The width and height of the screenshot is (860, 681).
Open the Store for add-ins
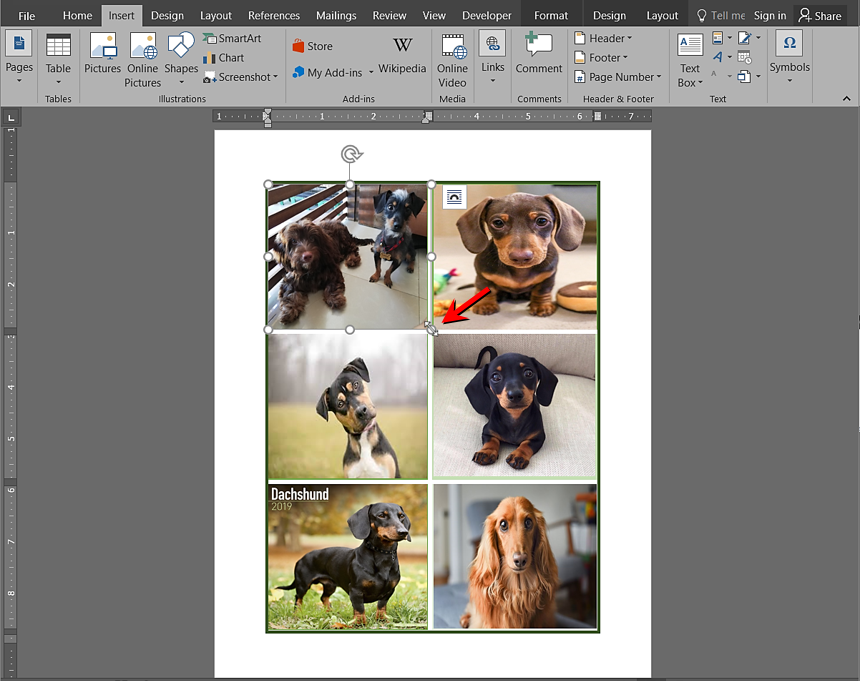point(312,46)
